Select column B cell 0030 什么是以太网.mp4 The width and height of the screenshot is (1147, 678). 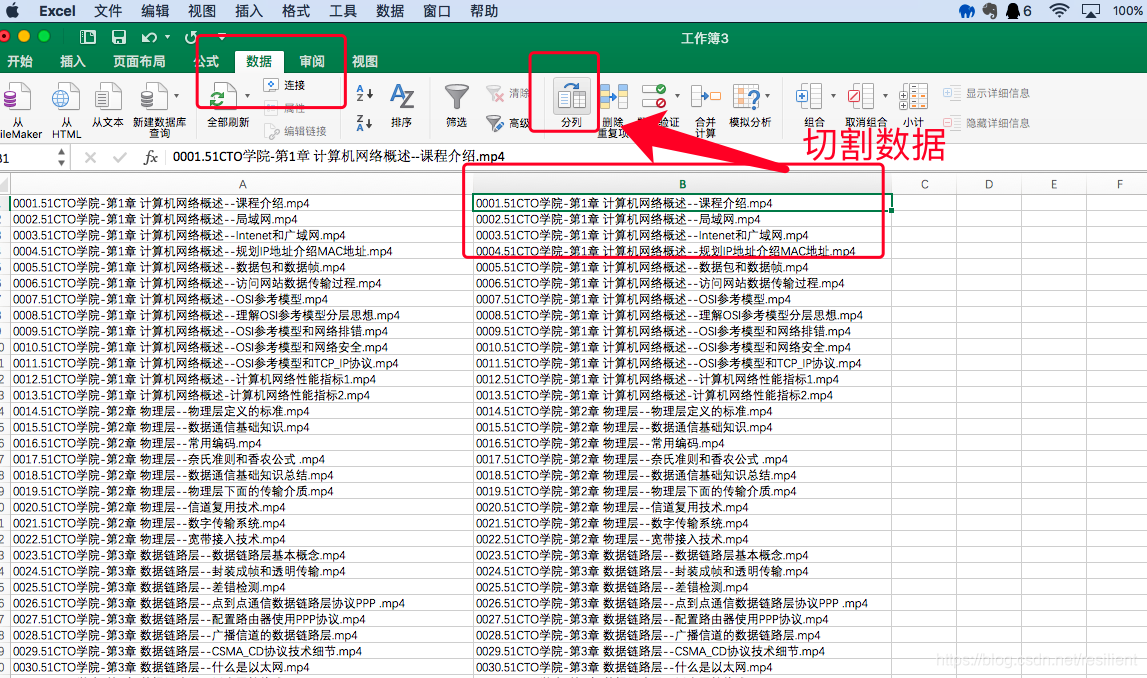pos(682,667)
